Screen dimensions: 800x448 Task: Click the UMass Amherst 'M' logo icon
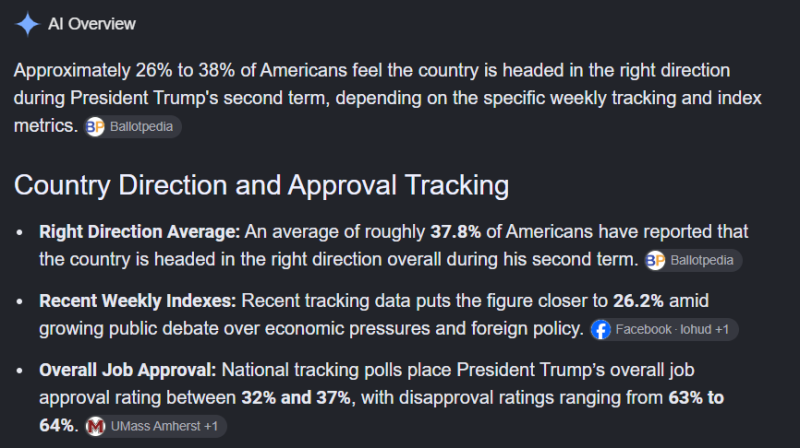click(x=95, y=426)
